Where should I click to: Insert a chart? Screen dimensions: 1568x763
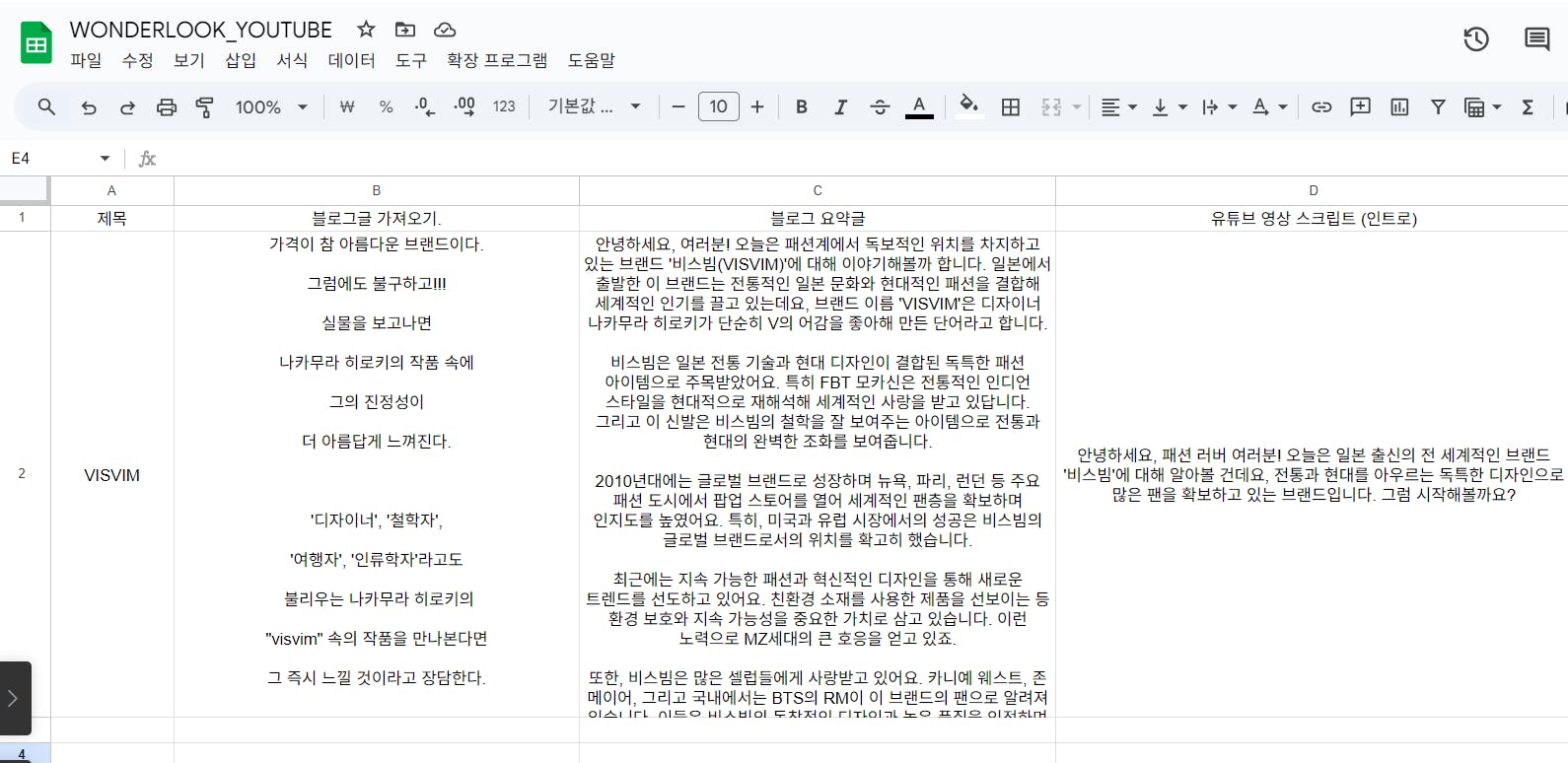1399,106
